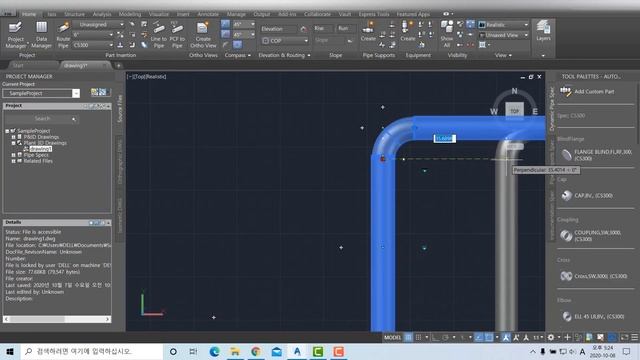Open the Project Manager tool

[x=16, y=35]
